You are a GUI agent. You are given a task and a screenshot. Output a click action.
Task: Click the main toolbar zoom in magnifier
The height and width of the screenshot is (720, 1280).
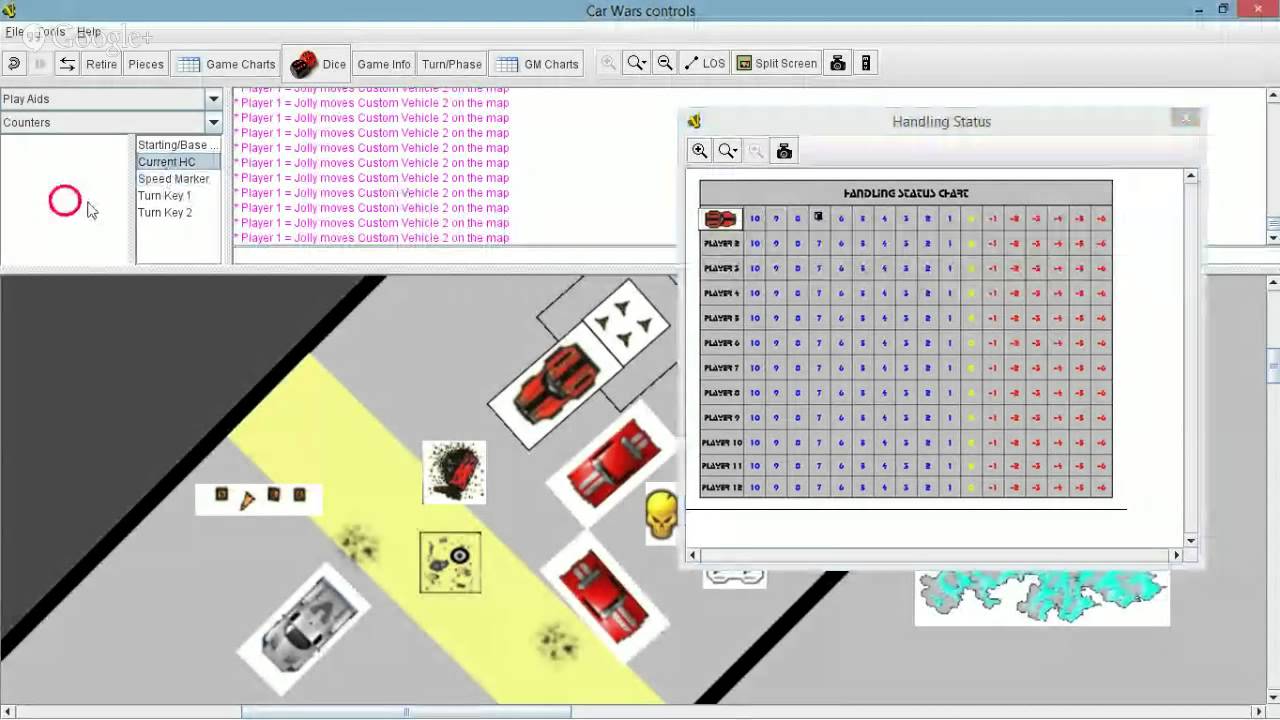608,63
